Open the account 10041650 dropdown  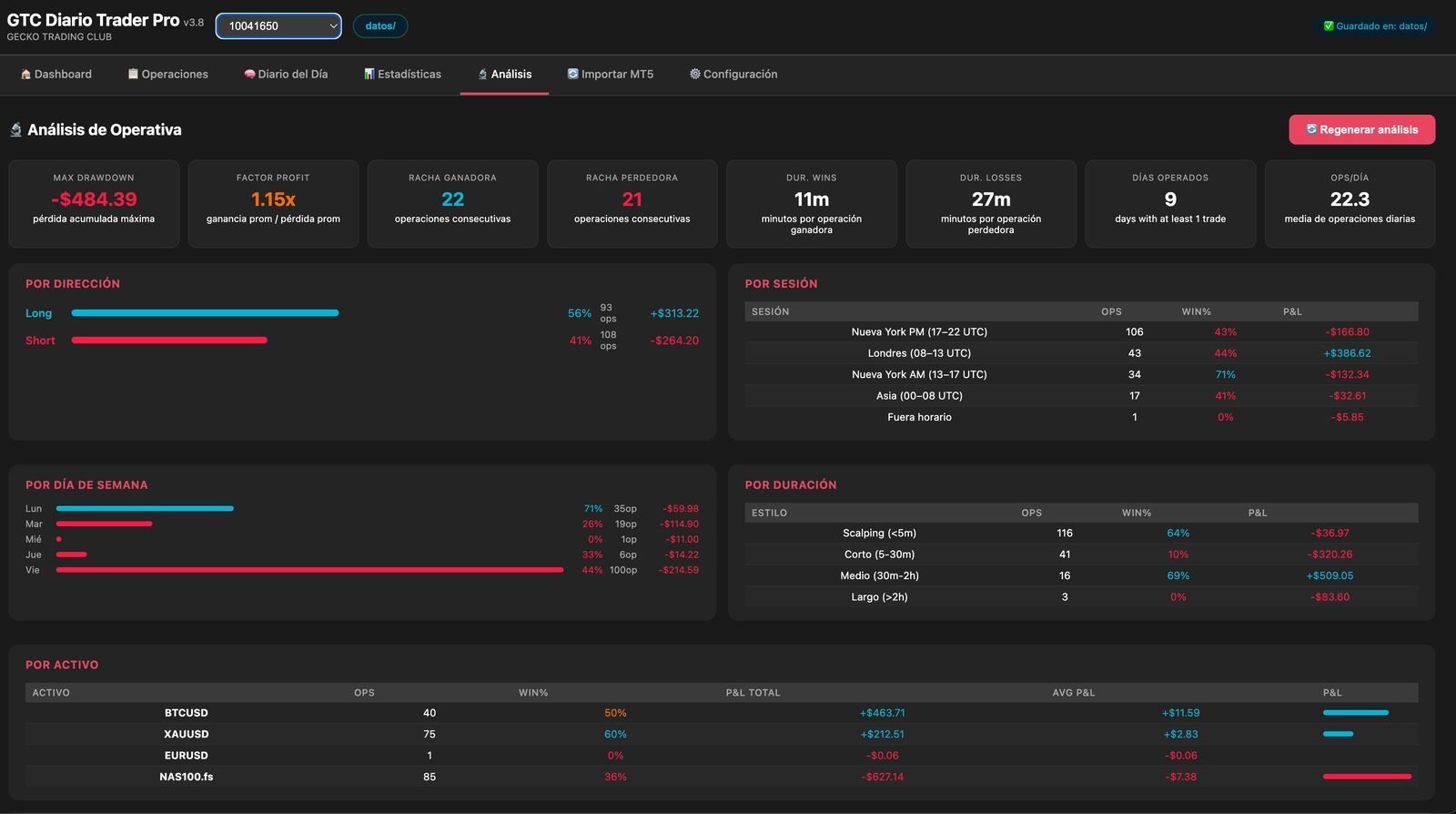(278, 26)
